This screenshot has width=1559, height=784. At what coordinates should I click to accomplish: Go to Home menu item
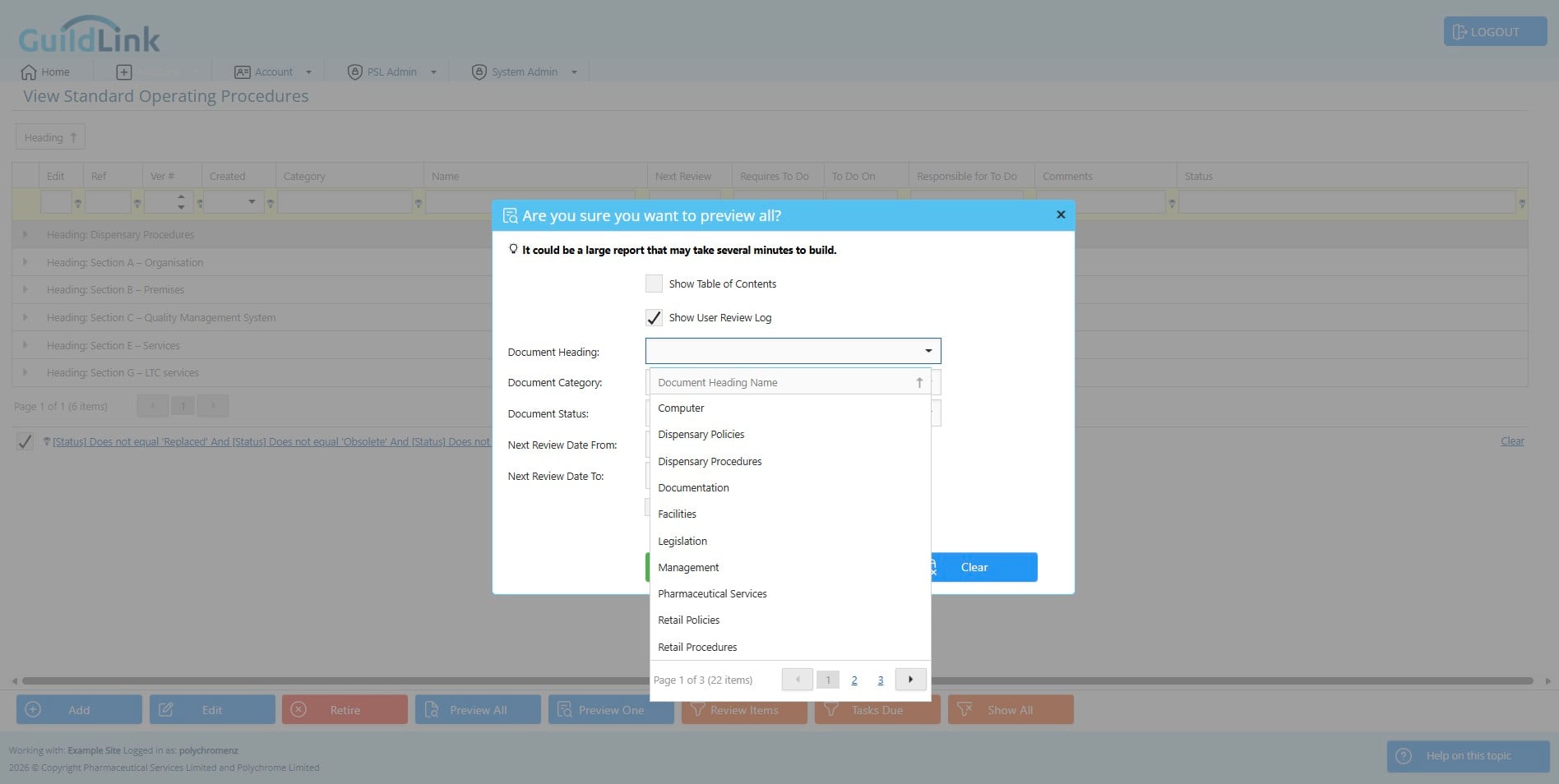coord(45,72)
